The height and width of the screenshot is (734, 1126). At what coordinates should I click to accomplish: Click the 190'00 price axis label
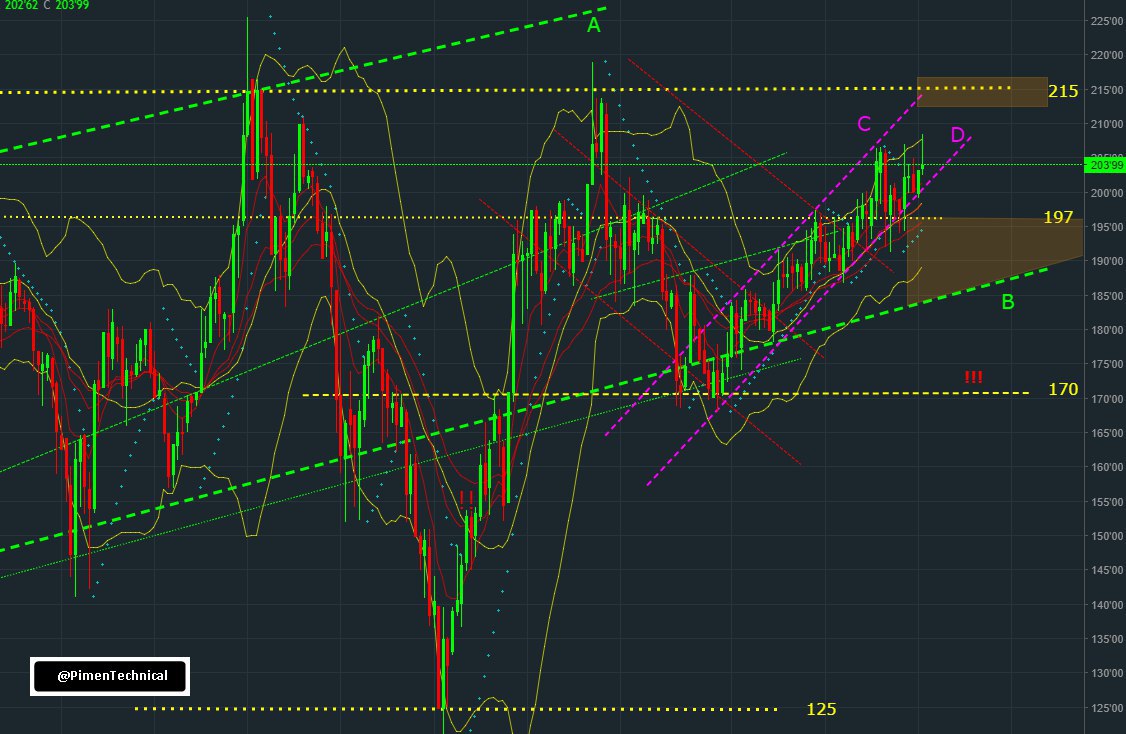tap(1107, 261)
